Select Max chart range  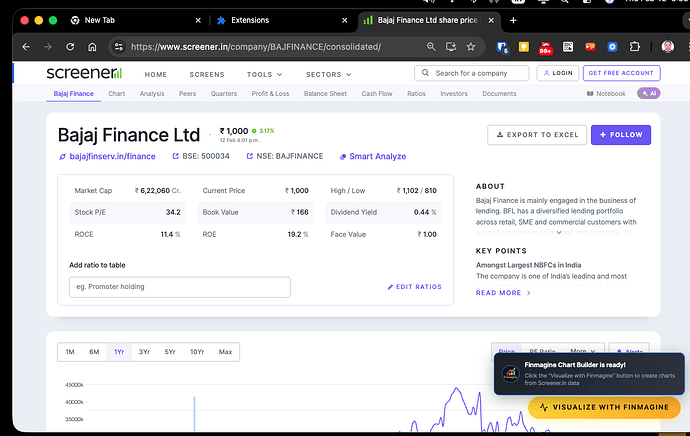pos(225,352)
